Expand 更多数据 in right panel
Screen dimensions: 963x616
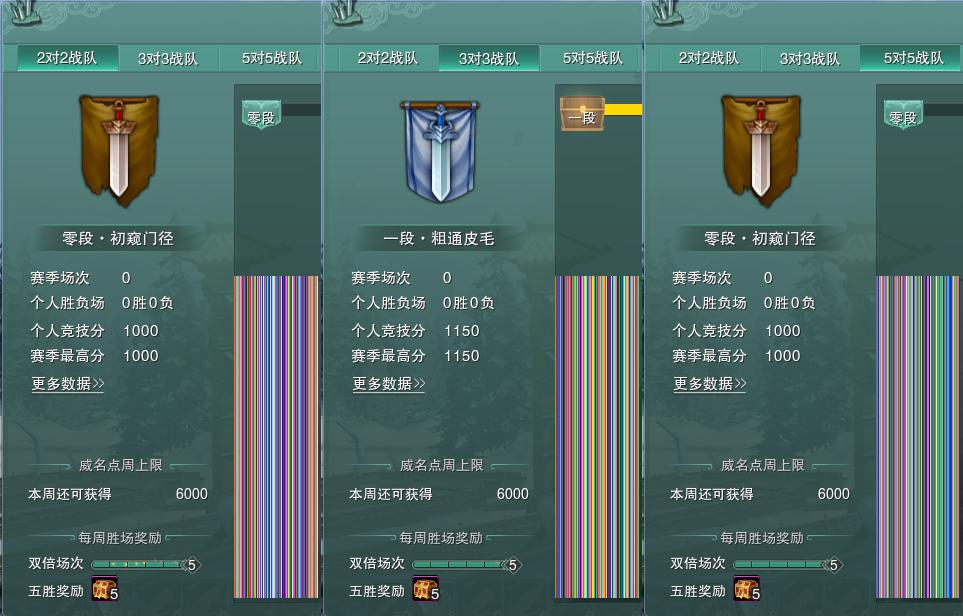709,384
